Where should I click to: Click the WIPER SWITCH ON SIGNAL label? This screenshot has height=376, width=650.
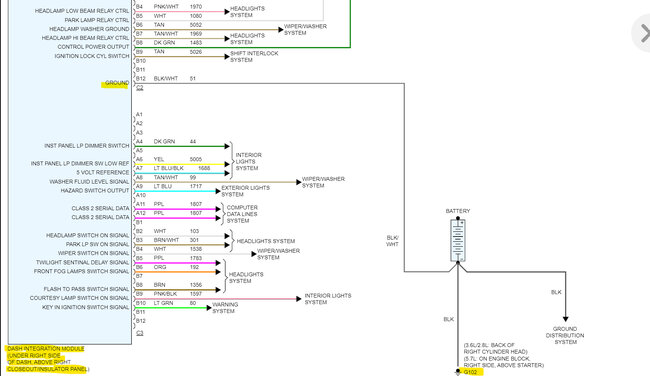coord(94,253)
